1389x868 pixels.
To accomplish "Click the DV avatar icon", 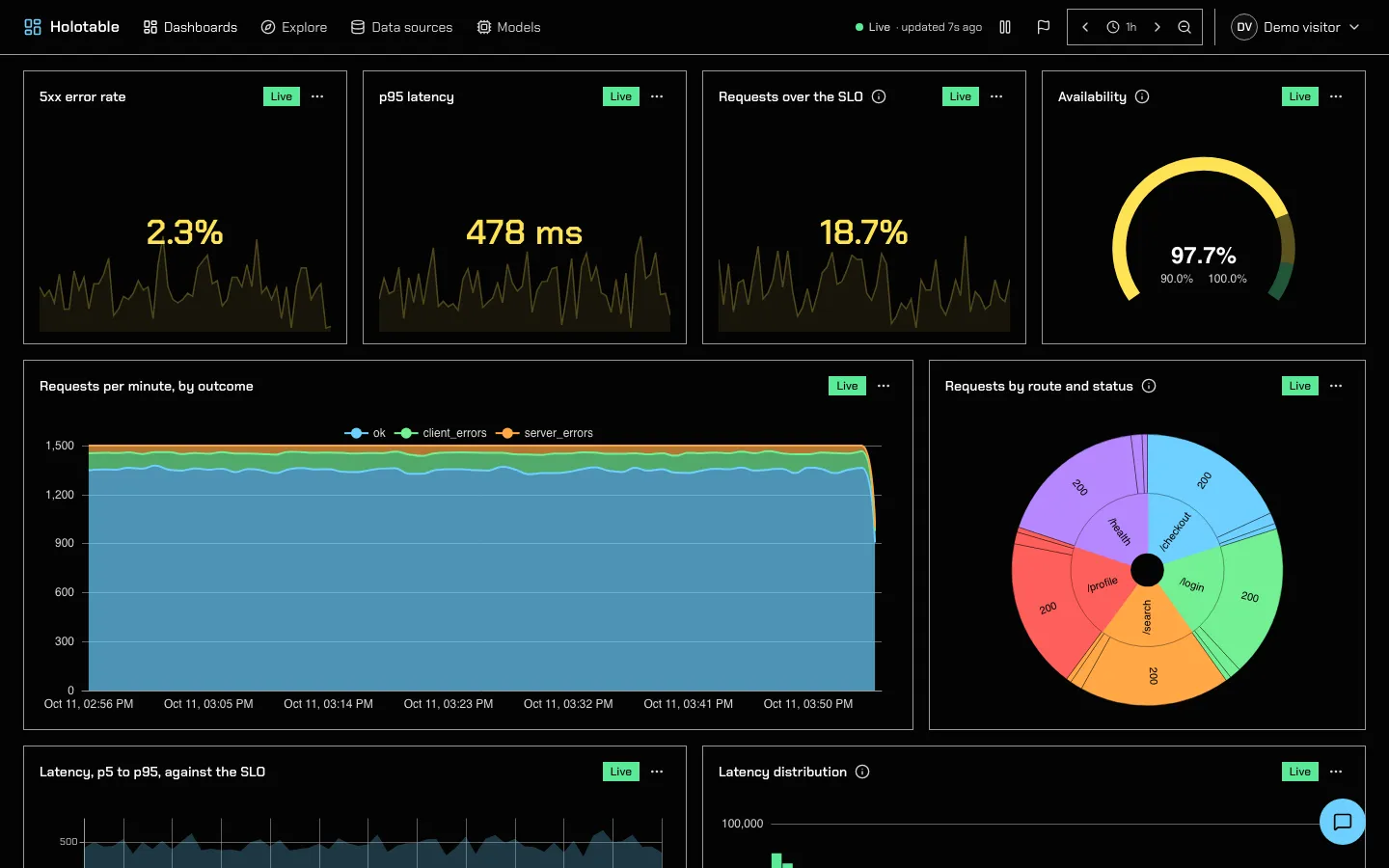I will [x=1244, y=27].
